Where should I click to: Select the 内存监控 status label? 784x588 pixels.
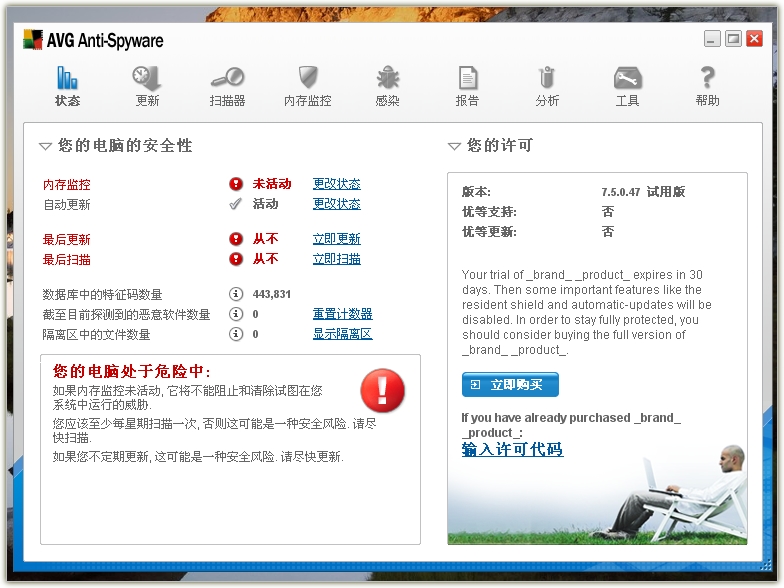click(x=66, y=184)
